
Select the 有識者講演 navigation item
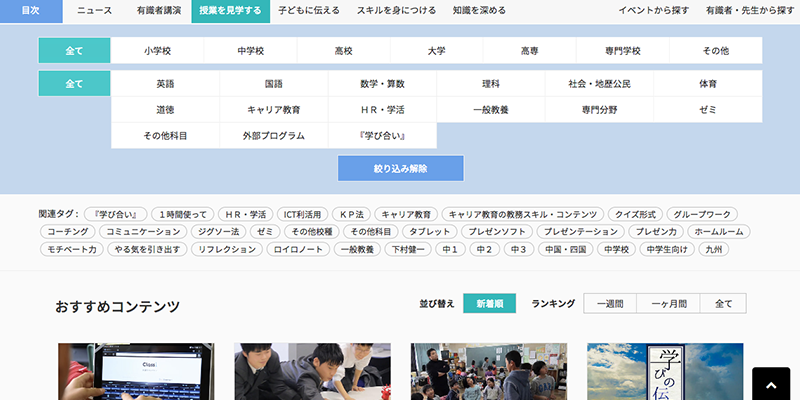[158, 11]
